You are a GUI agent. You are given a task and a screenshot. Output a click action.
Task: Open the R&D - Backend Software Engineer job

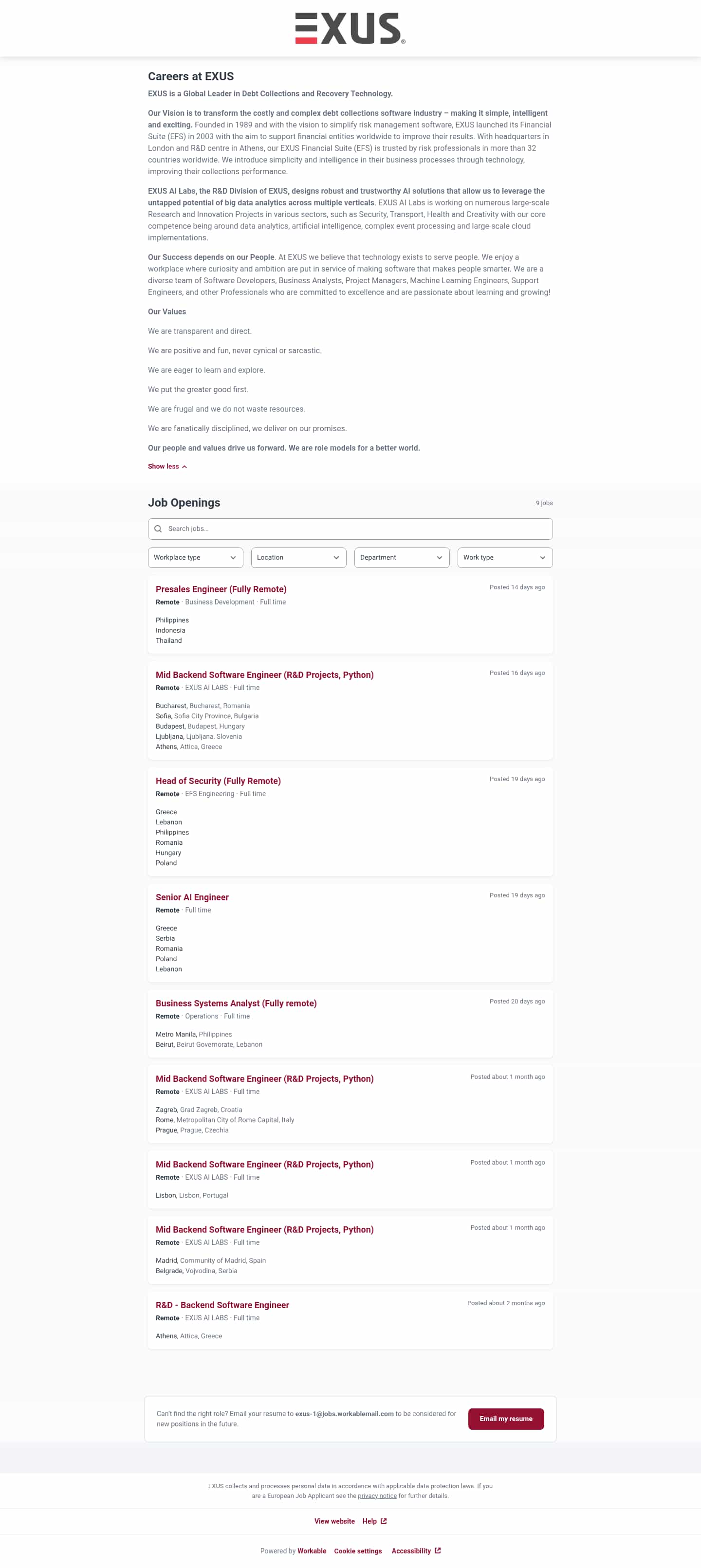[x=222, y=1304]
